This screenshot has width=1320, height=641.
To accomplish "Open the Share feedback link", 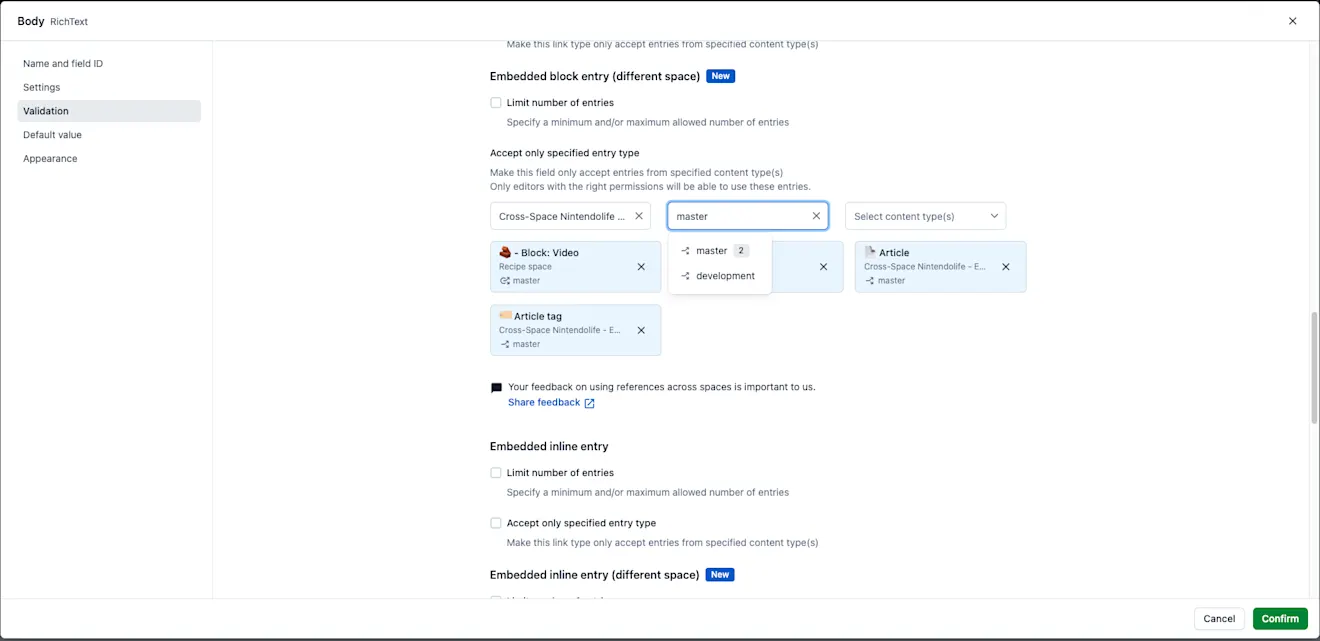I will pos(544,403).
